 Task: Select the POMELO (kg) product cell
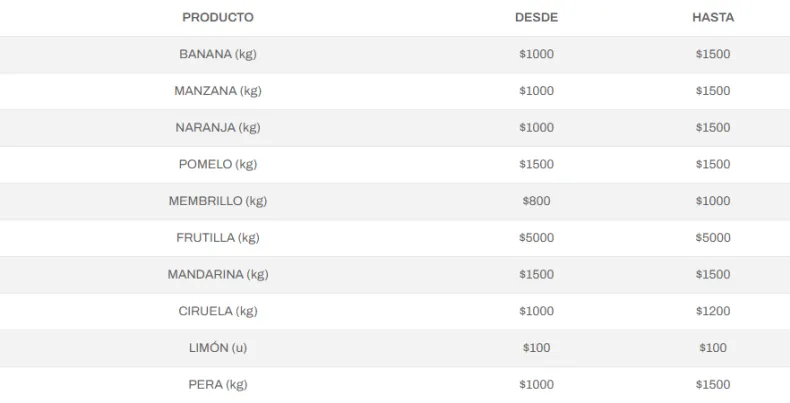point(218,164)
